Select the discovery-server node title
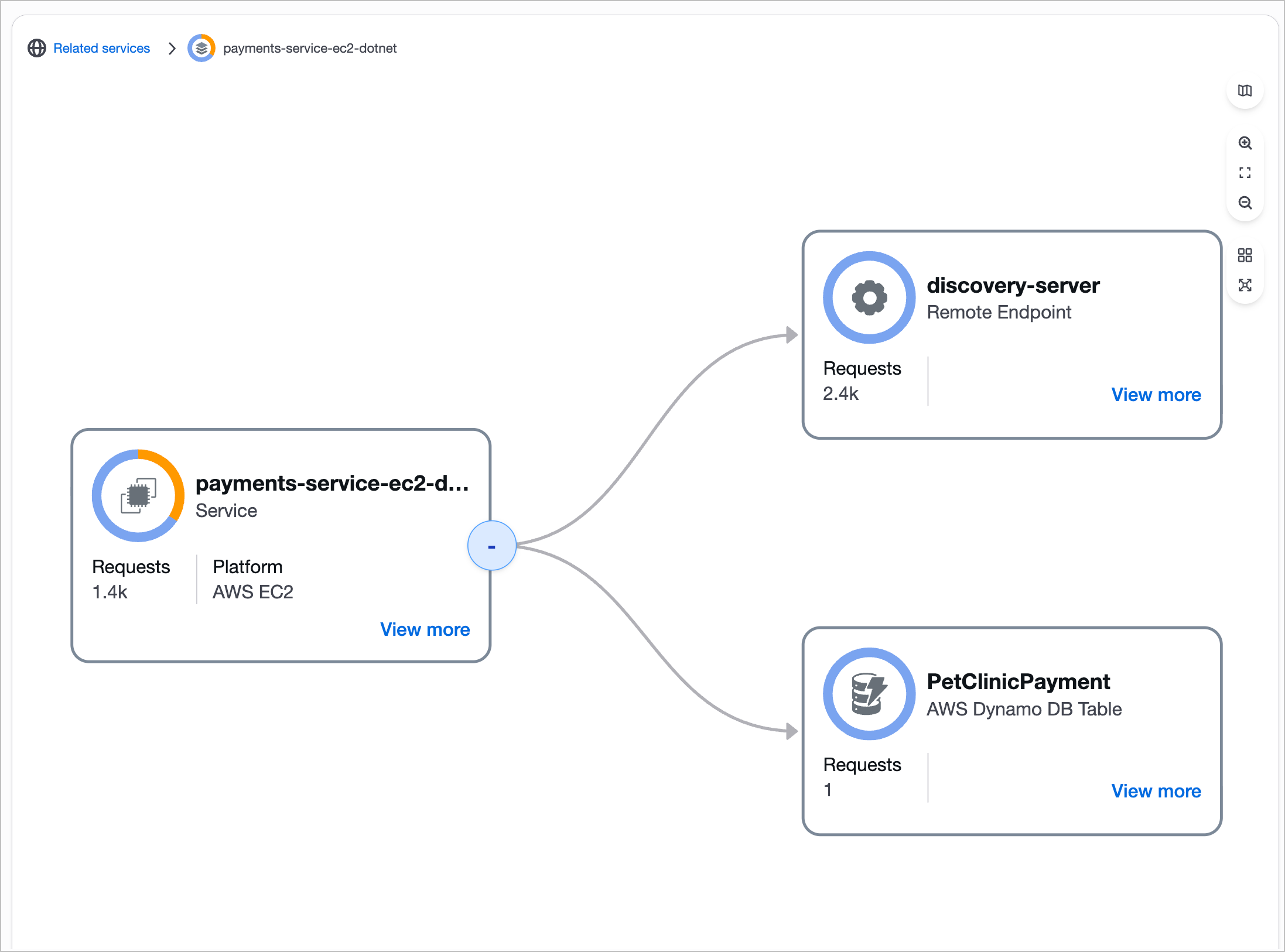Viewport: 1285px width, 952px height. point(1013,285)
